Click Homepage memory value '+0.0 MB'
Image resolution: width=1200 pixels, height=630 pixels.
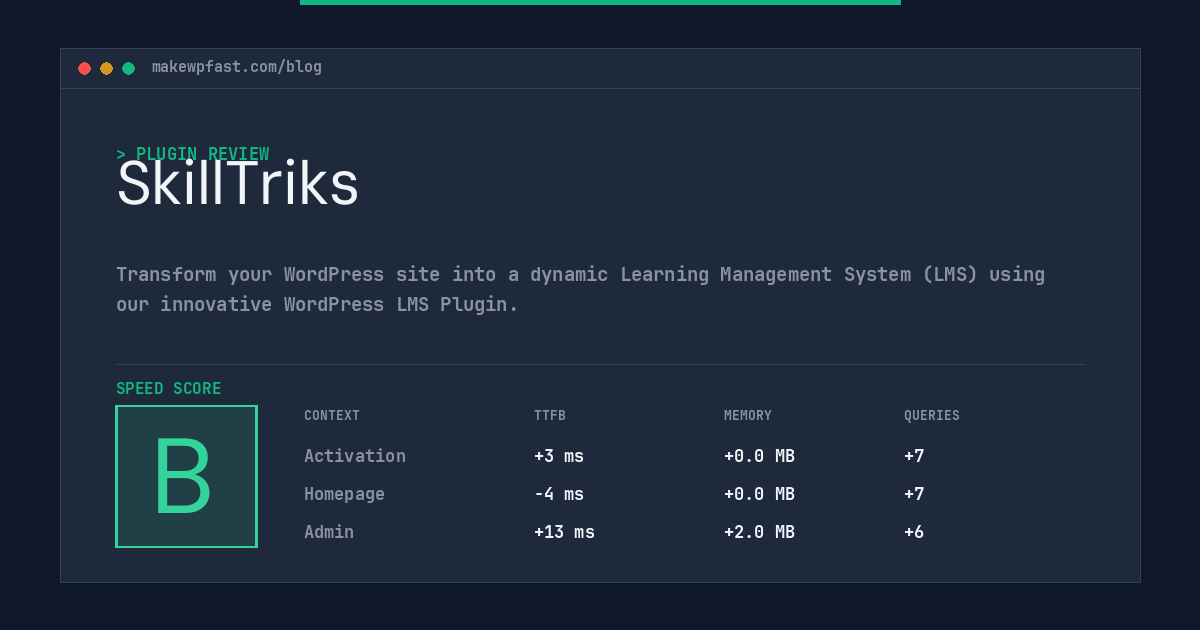point(759,494)
